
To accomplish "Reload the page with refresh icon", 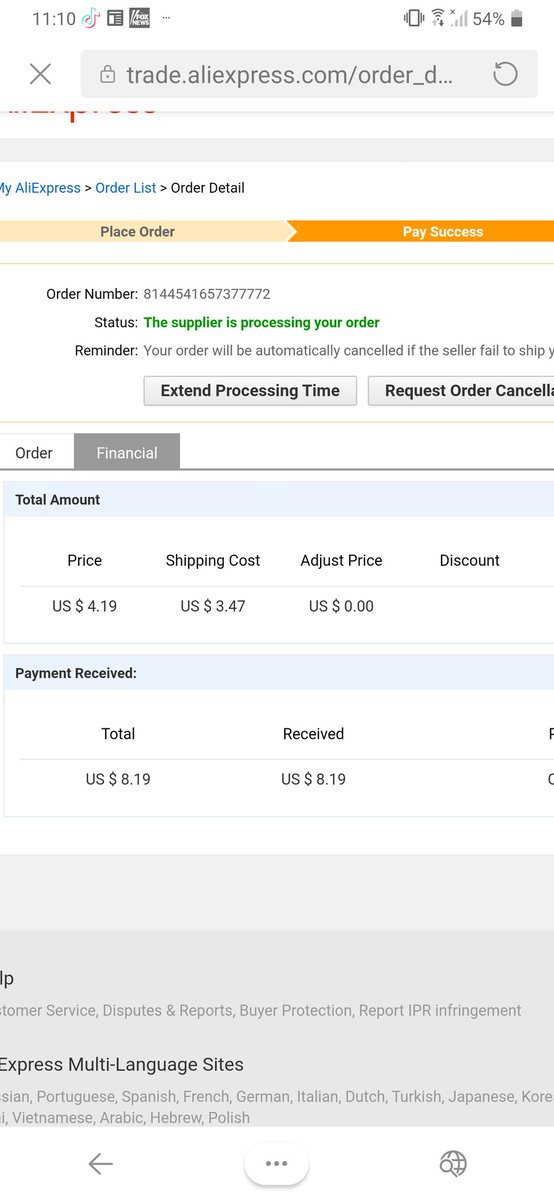I will click(x=505, y=74).
